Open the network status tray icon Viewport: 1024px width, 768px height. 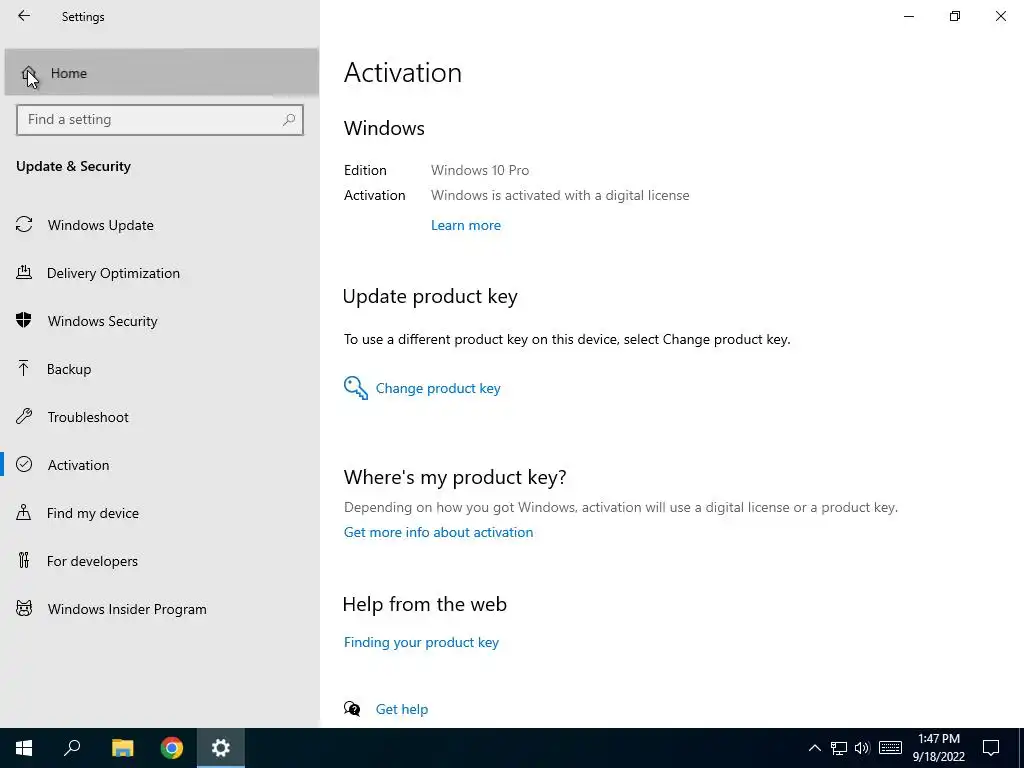click(839, 748)
